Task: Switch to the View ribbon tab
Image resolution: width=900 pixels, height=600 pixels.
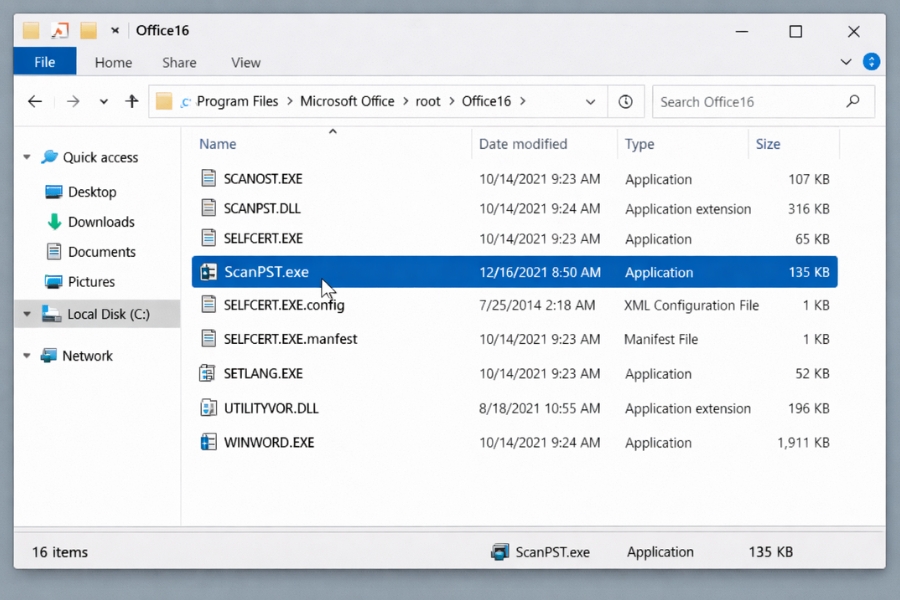Action: 245,62
